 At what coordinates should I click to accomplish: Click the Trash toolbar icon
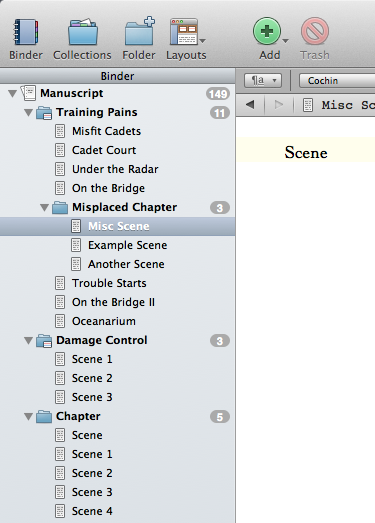point(315,31)
